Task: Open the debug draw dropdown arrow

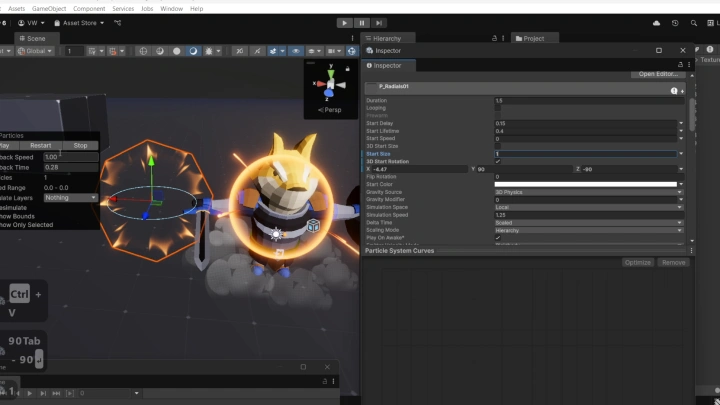Action: tap(219, 51)
